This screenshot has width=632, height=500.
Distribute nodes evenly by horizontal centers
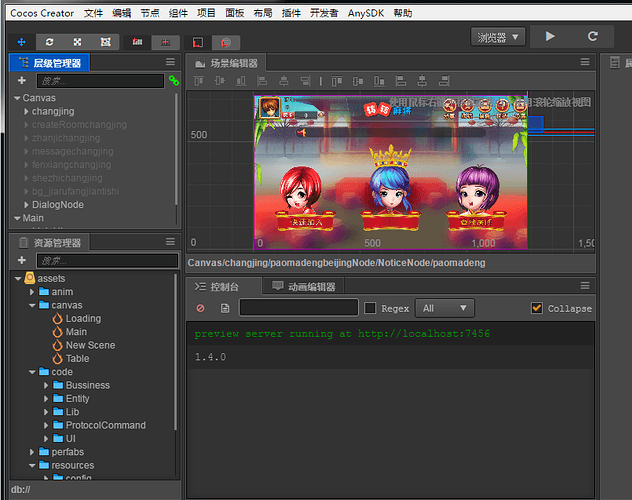coord(422,81)
